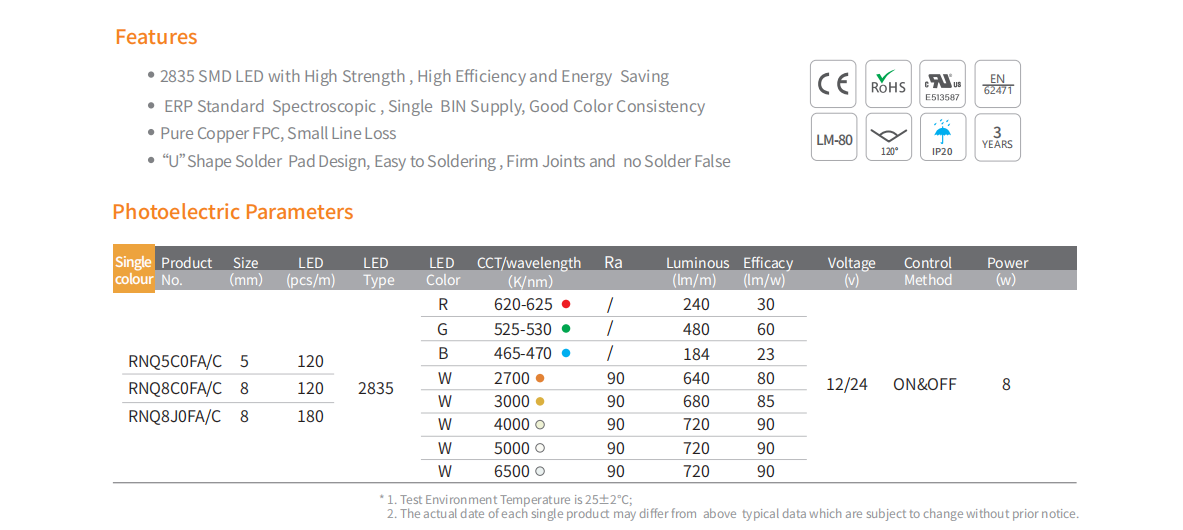The width and height of the screenshot is (1183, 530).
Task: Select product number RNQ8J0FA/C
Action: pos(175,416)
